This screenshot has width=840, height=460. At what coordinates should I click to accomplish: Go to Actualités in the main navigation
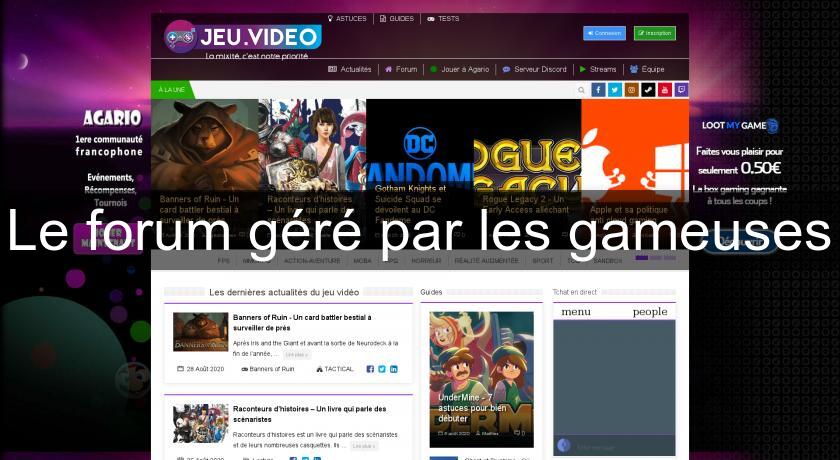(350, 70)
